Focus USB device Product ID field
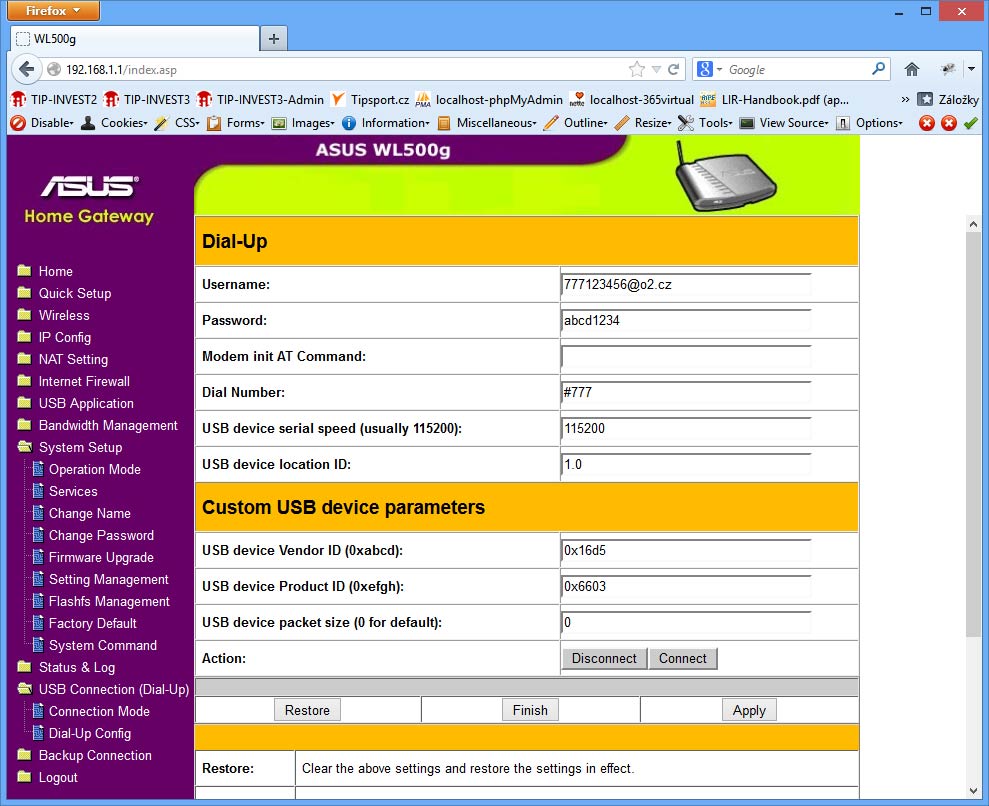Viewport: 989px width, 806px height. click(x=686, y=587)
